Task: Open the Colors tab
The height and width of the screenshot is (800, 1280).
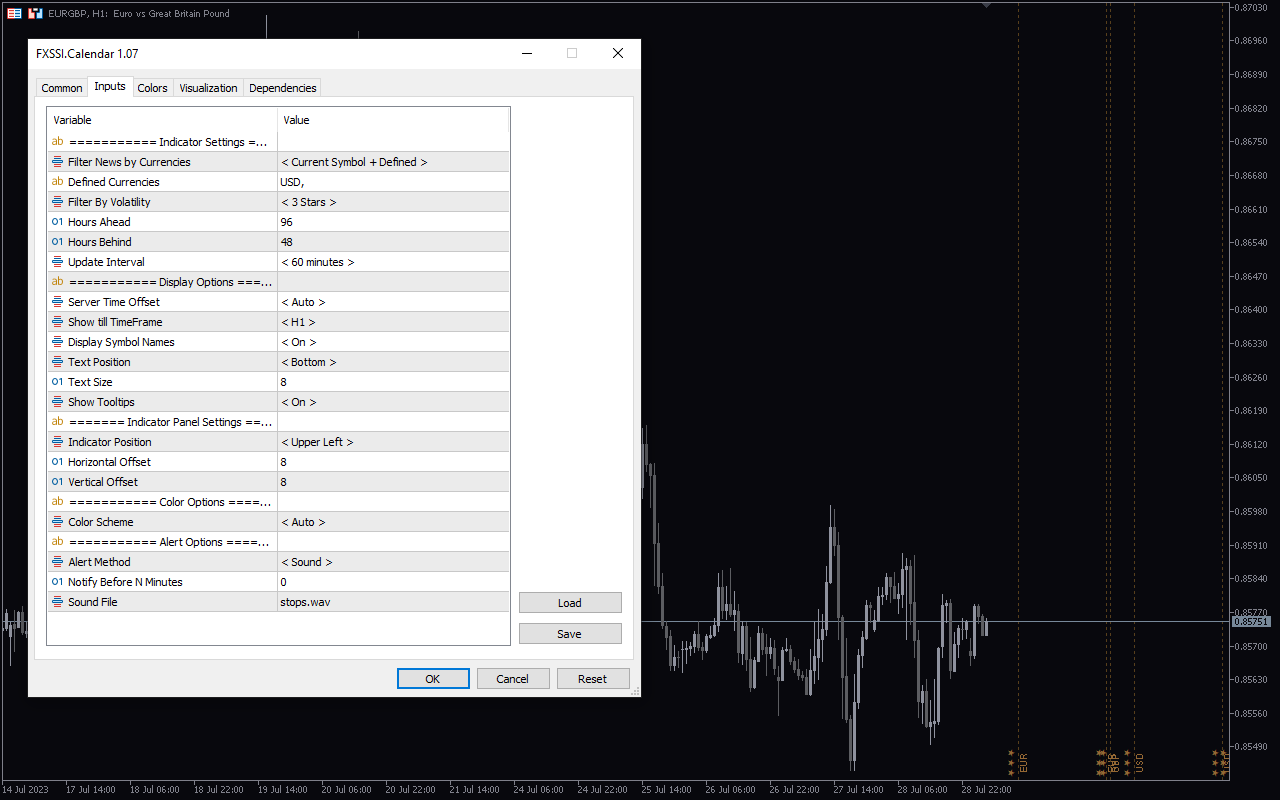Action: tap(152, 88)
